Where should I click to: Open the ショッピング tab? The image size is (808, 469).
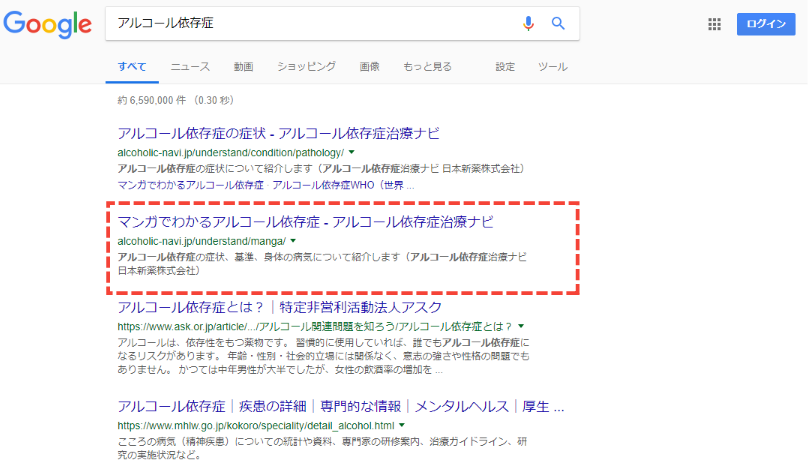coord(306,66)
